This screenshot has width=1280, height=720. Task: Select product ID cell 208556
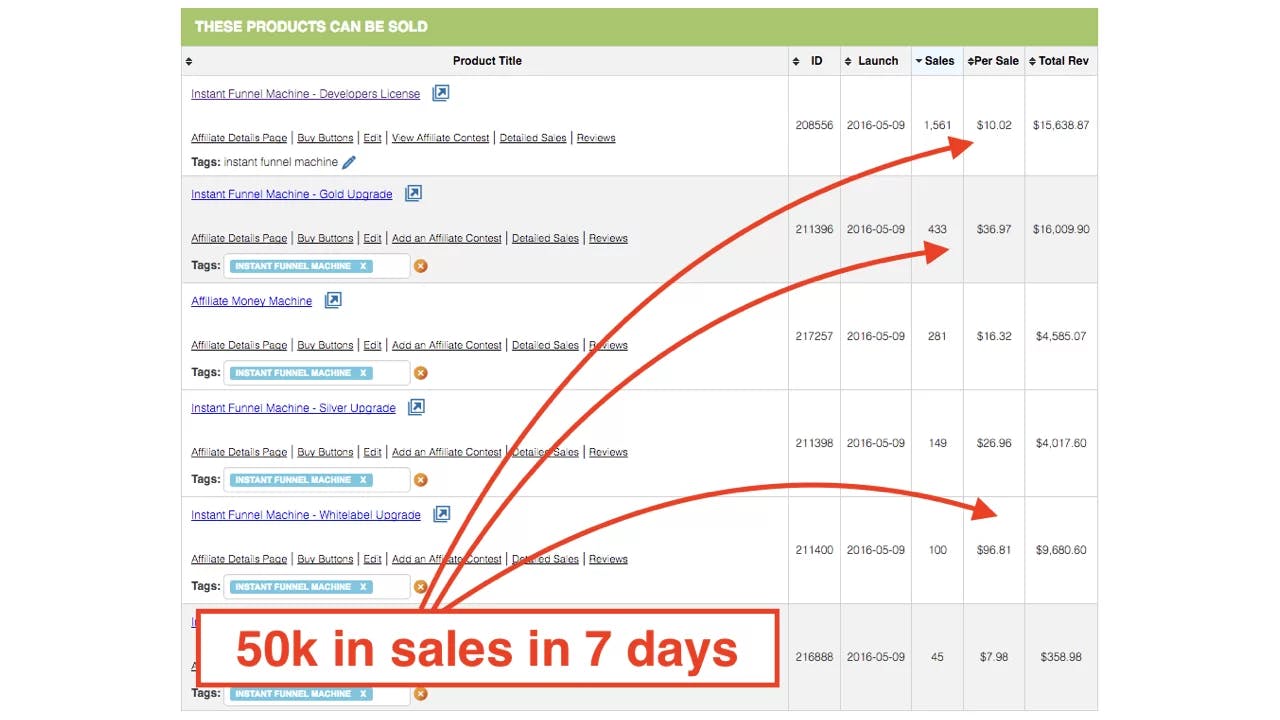point(814,126)
